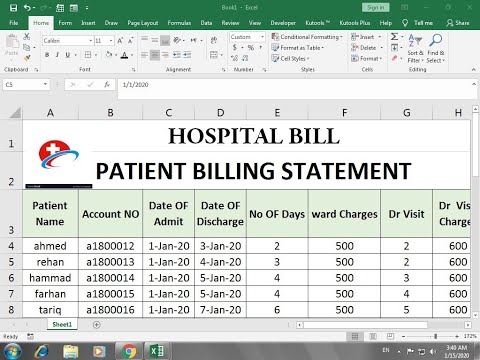Click the Clear eraser icon

[x=394, y=58]
